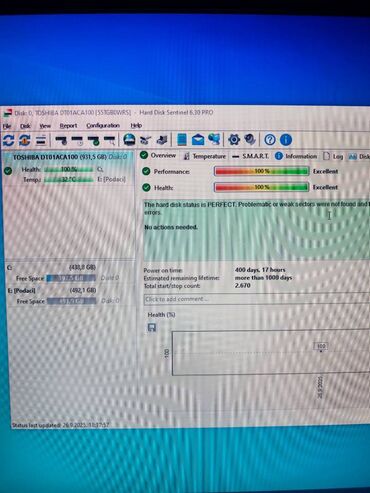Open the Configuration menu

pyautogui.click(x=103, y=126)
